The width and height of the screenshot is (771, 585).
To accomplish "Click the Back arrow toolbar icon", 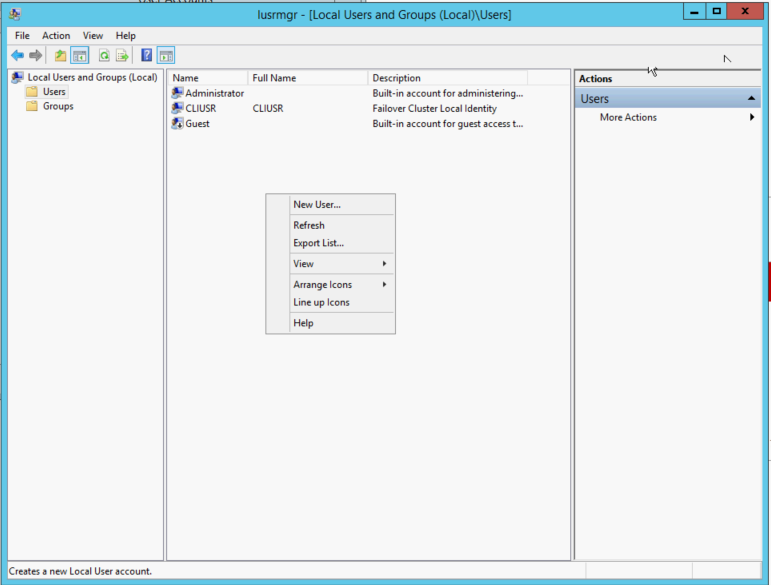I will click(x=17, y=56).
